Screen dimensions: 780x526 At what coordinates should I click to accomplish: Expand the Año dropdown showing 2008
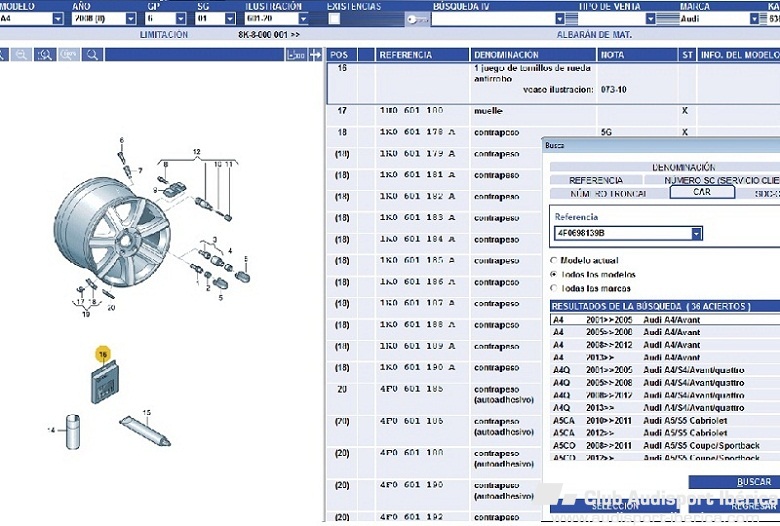click(131, 19)
